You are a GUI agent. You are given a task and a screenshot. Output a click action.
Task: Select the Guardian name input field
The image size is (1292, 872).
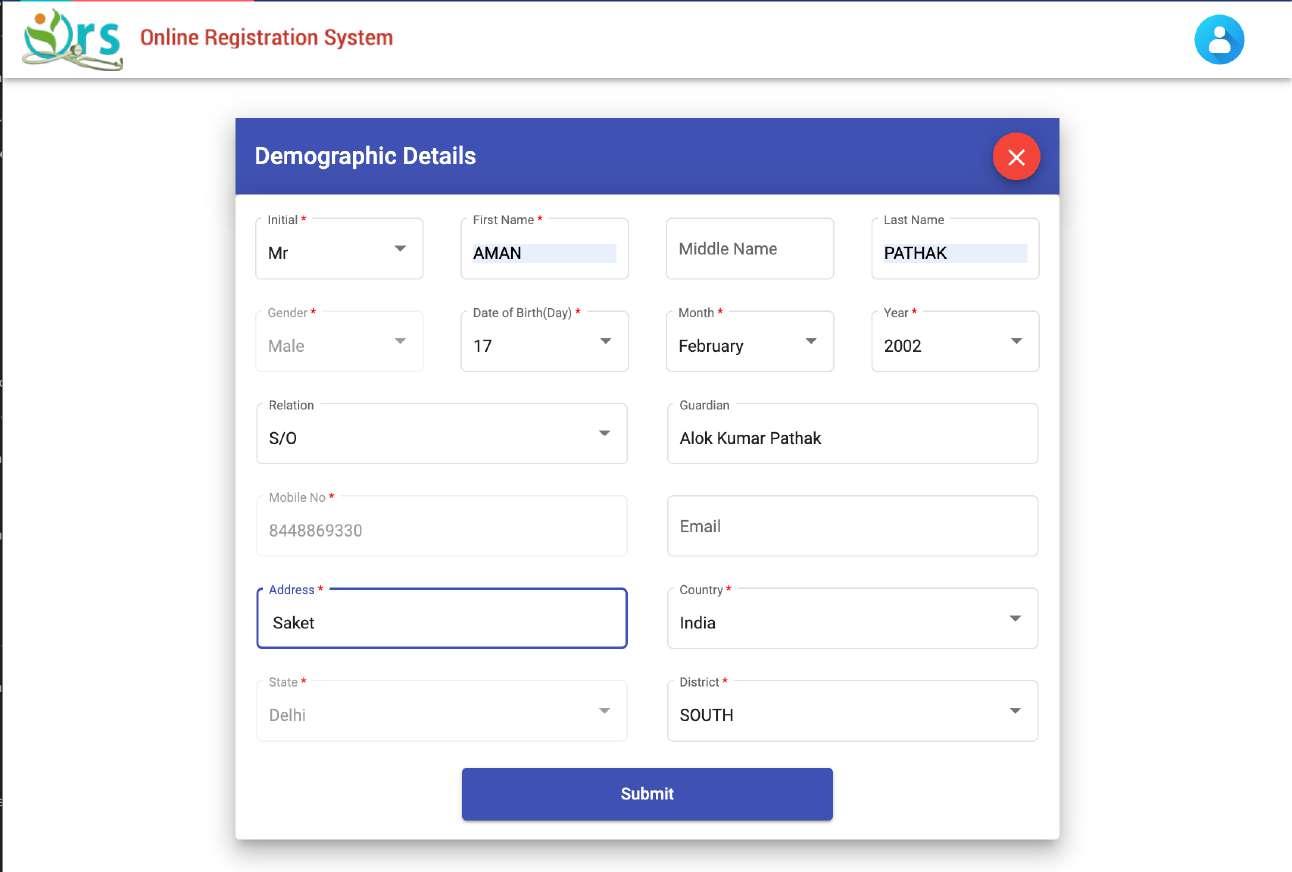pos(852,437)
